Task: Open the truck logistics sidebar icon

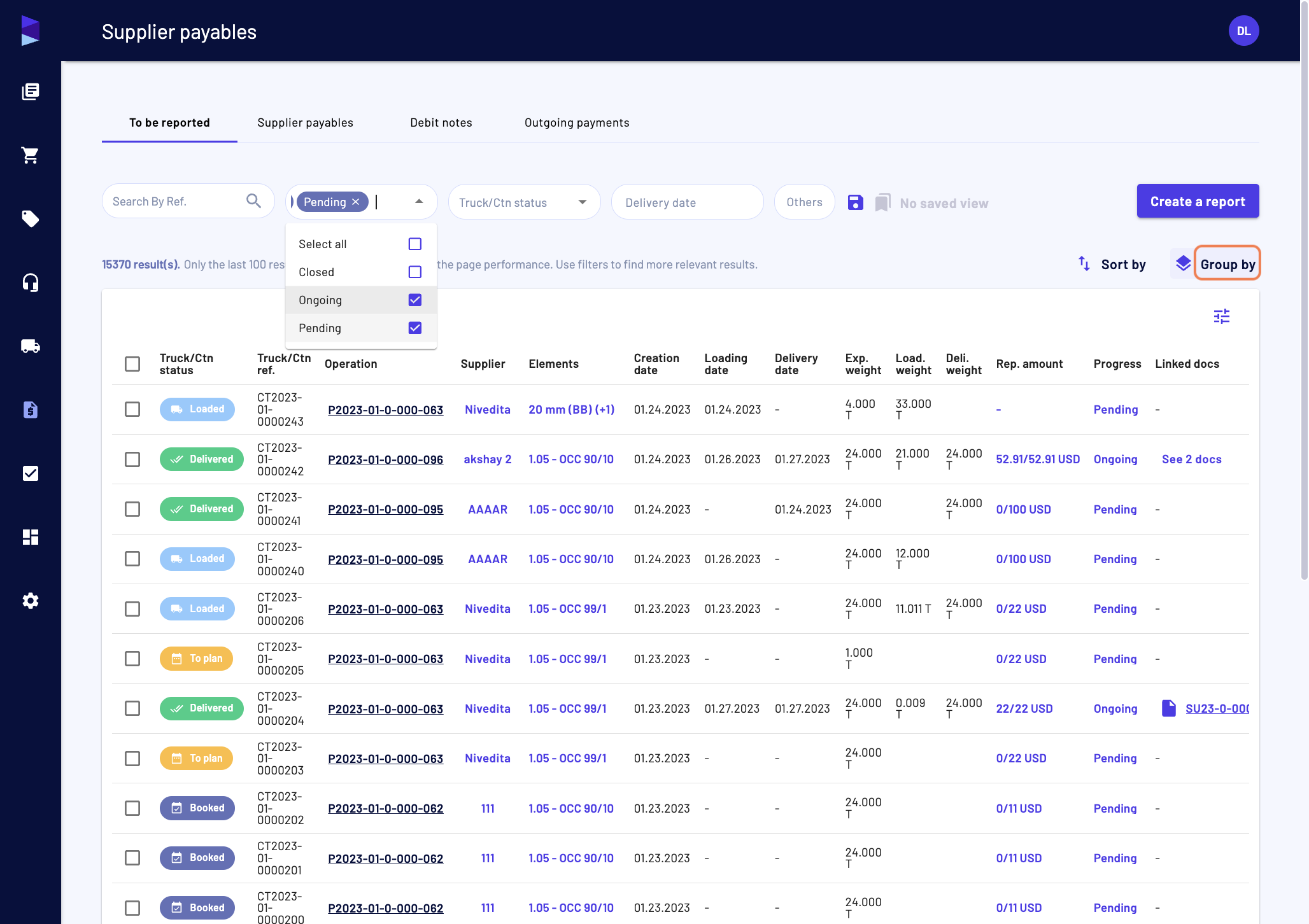Action: 31,346
